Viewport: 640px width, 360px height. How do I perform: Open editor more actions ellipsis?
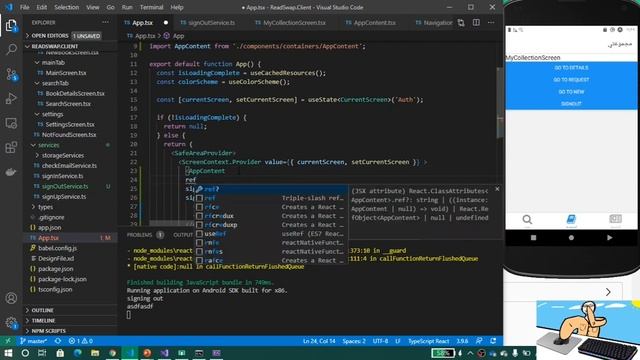[491, 23]
